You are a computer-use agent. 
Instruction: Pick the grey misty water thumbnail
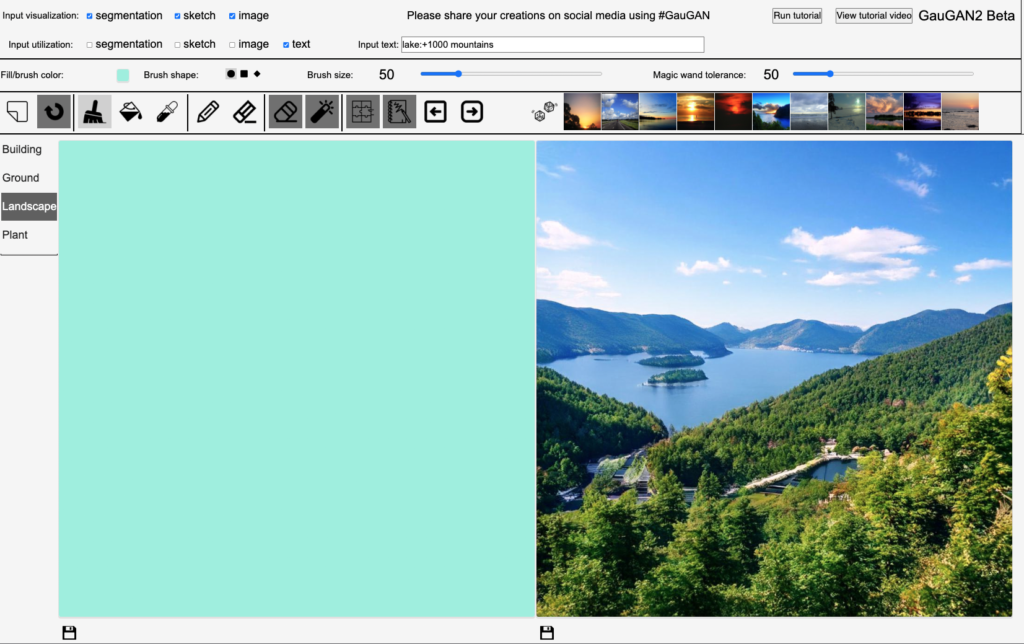click(x=809, y=112)
